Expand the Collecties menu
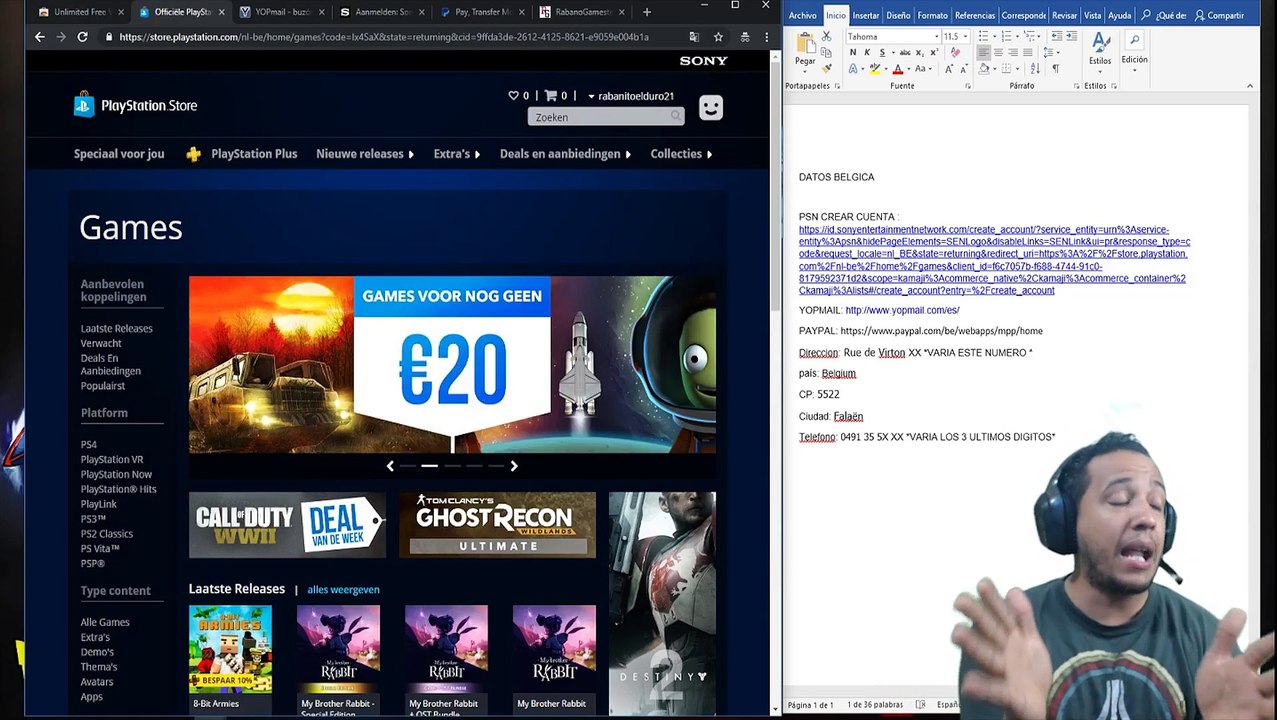The image size is (1277, 720). (x=681, y=154)
